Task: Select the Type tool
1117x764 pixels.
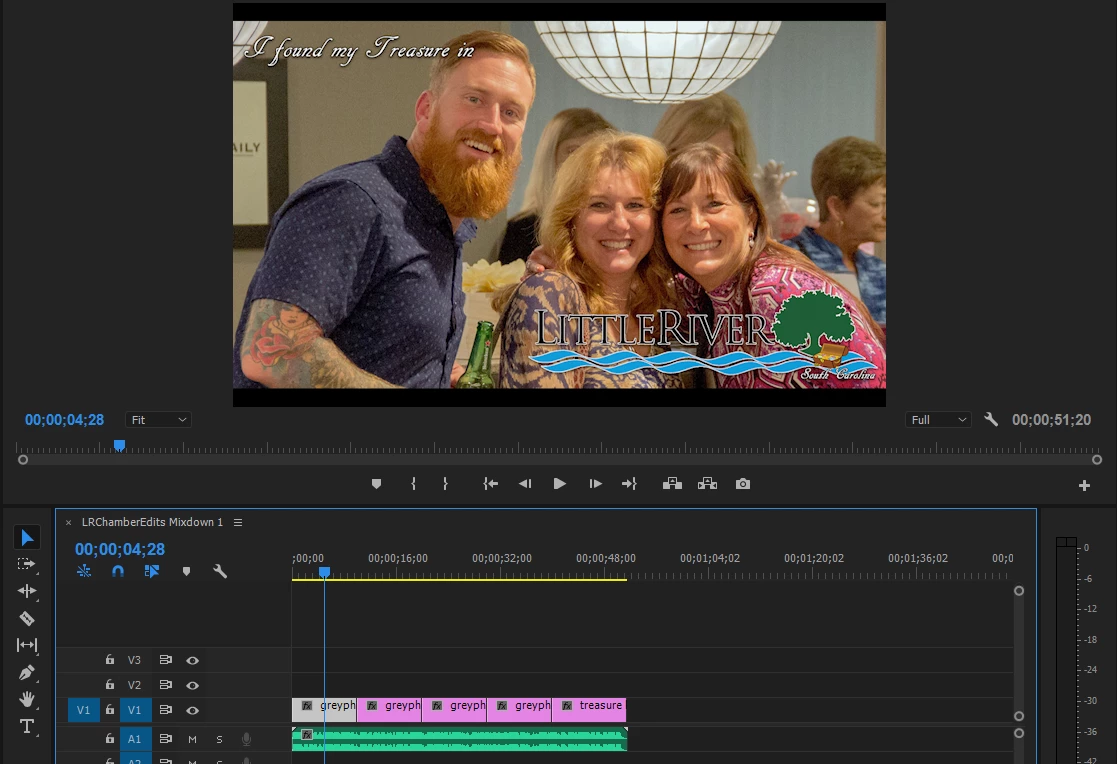Action: [x=26, y=726]
